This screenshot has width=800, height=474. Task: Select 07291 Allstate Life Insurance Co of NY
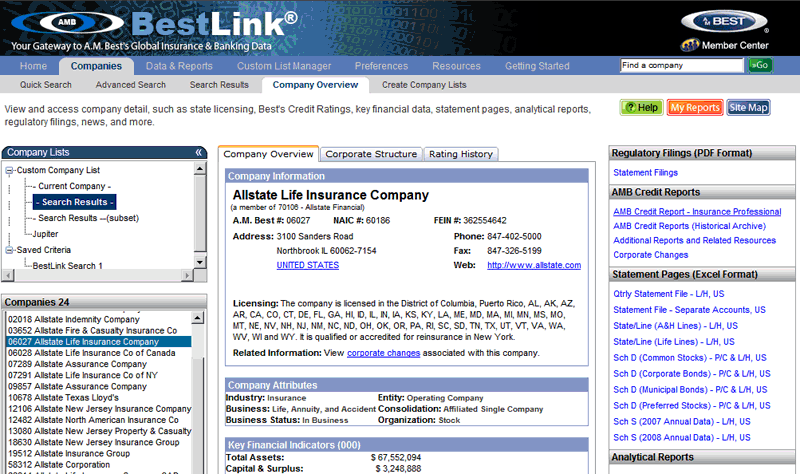click(83, 376)
